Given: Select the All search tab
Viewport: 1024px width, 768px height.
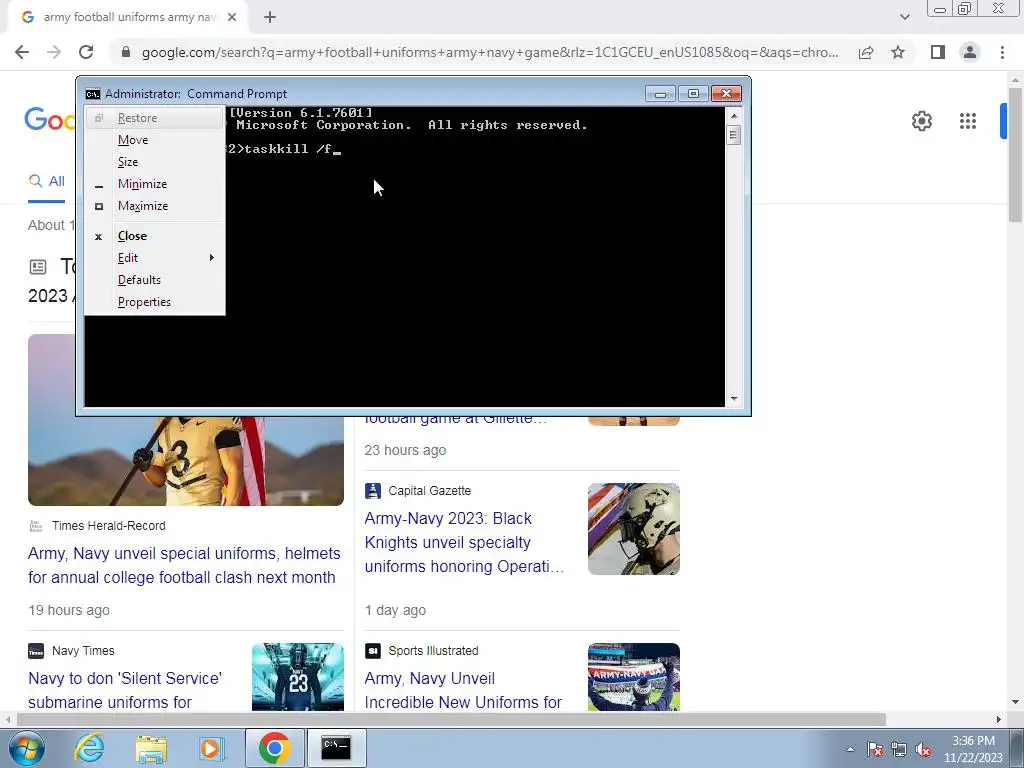Looking at the screenshot, I should (46, 182).
